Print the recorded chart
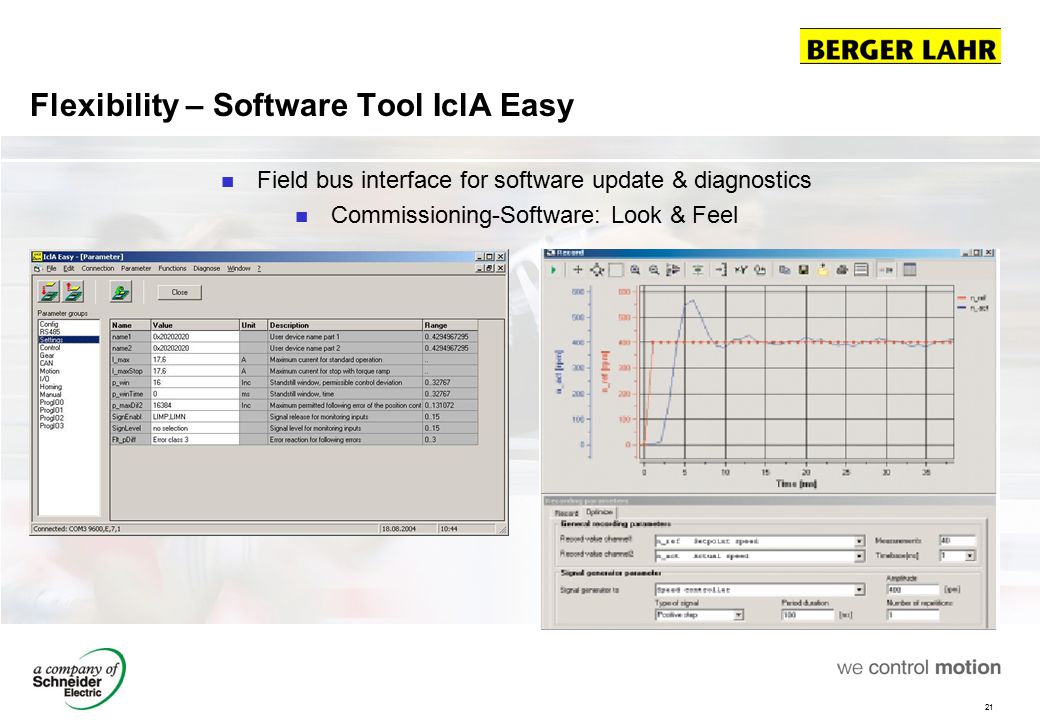1040x720 pixels. [x=842, y=270]
